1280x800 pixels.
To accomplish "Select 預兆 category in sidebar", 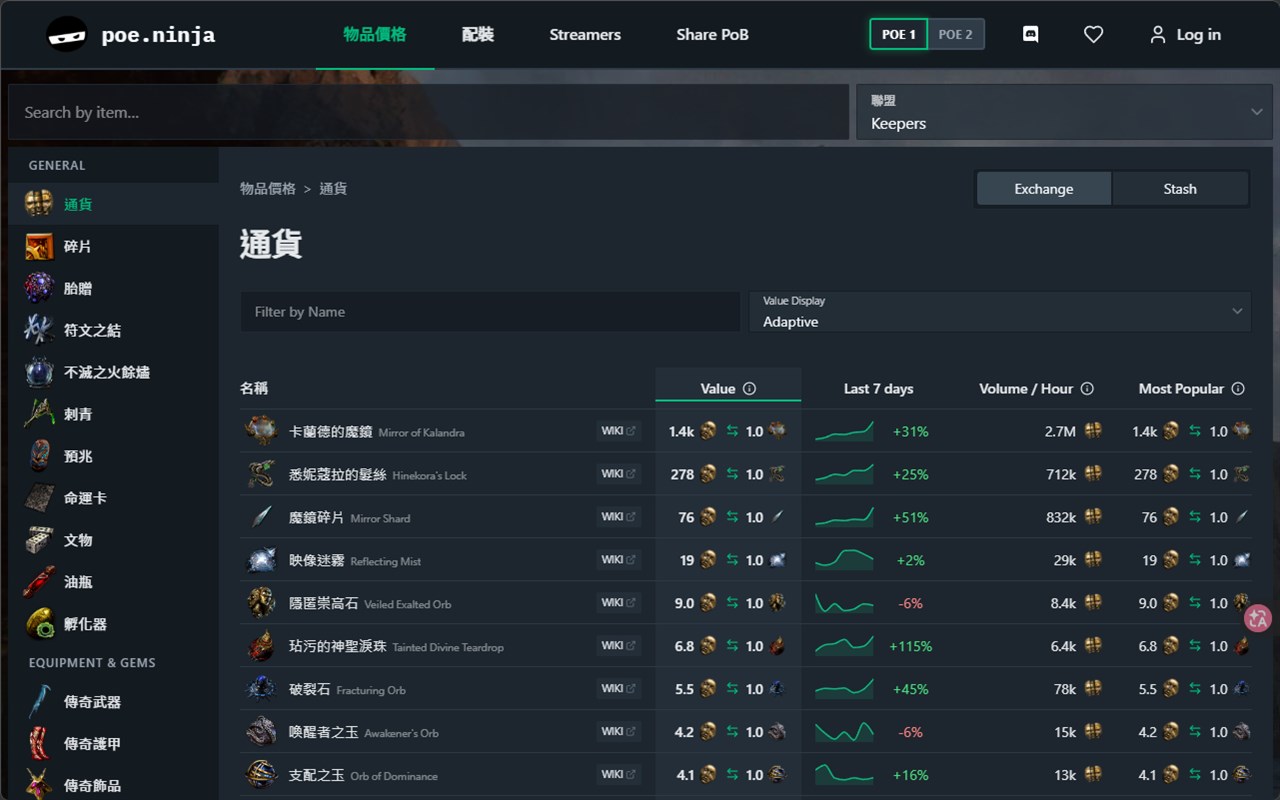I will coord(113,456).
